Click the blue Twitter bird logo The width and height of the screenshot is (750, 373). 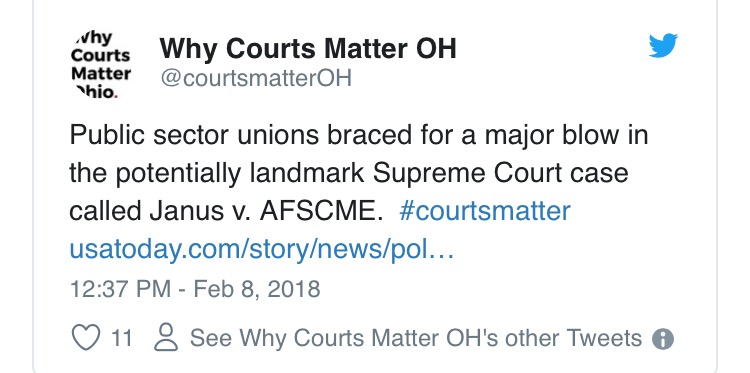pos(663,45)
